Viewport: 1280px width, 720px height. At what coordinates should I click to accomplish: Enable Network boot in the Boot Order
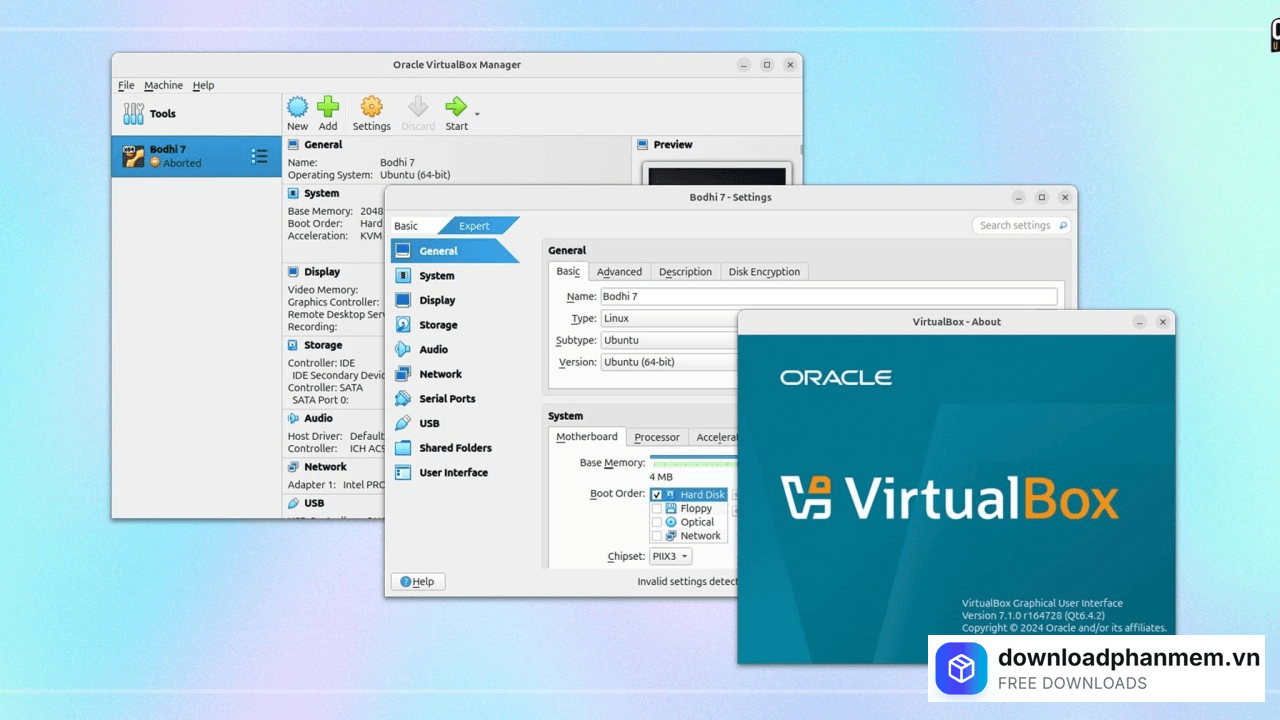pyautogui.click(x=657, y=535)
